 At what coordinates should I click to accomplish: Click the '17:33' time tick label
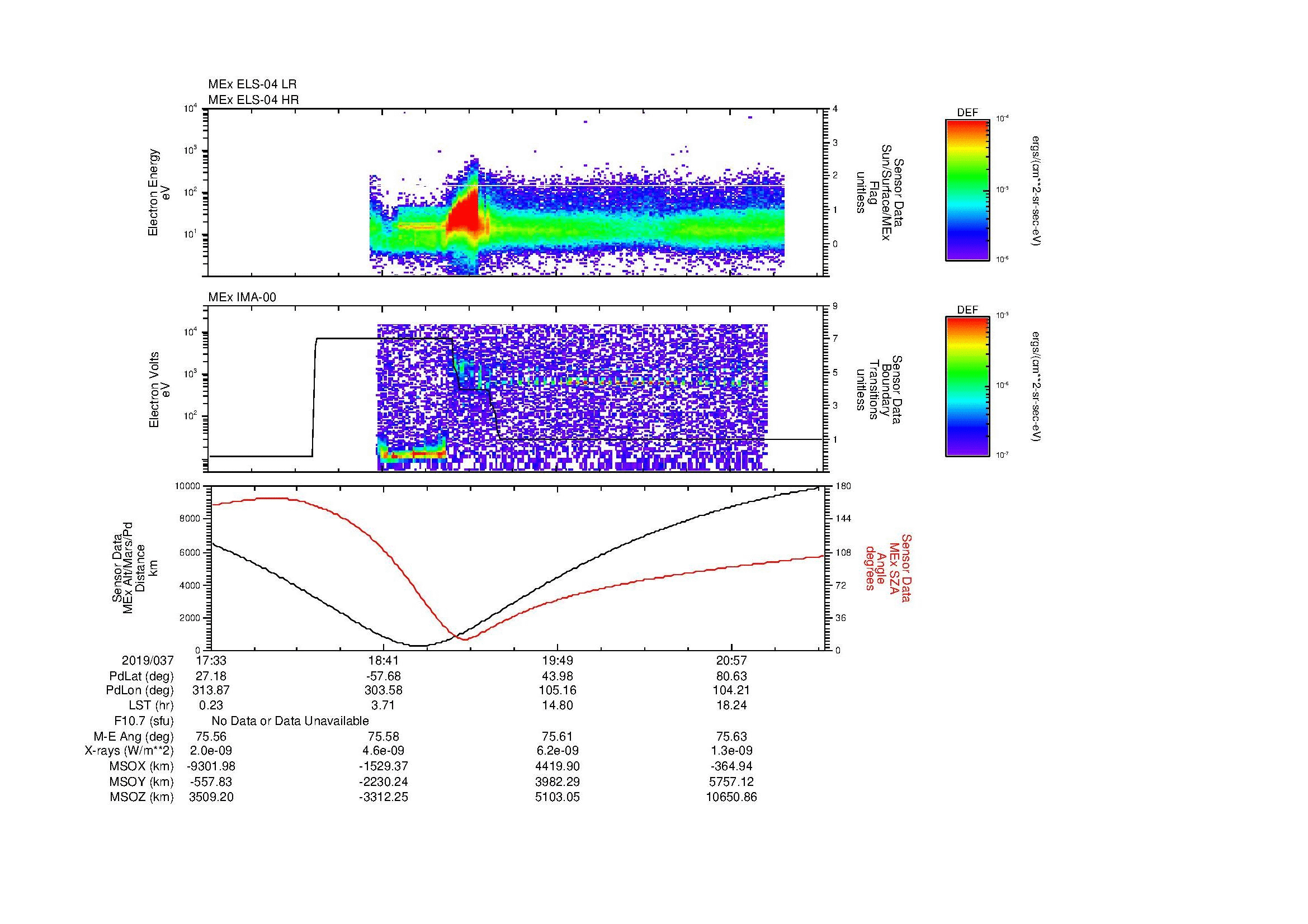[211, 660]
